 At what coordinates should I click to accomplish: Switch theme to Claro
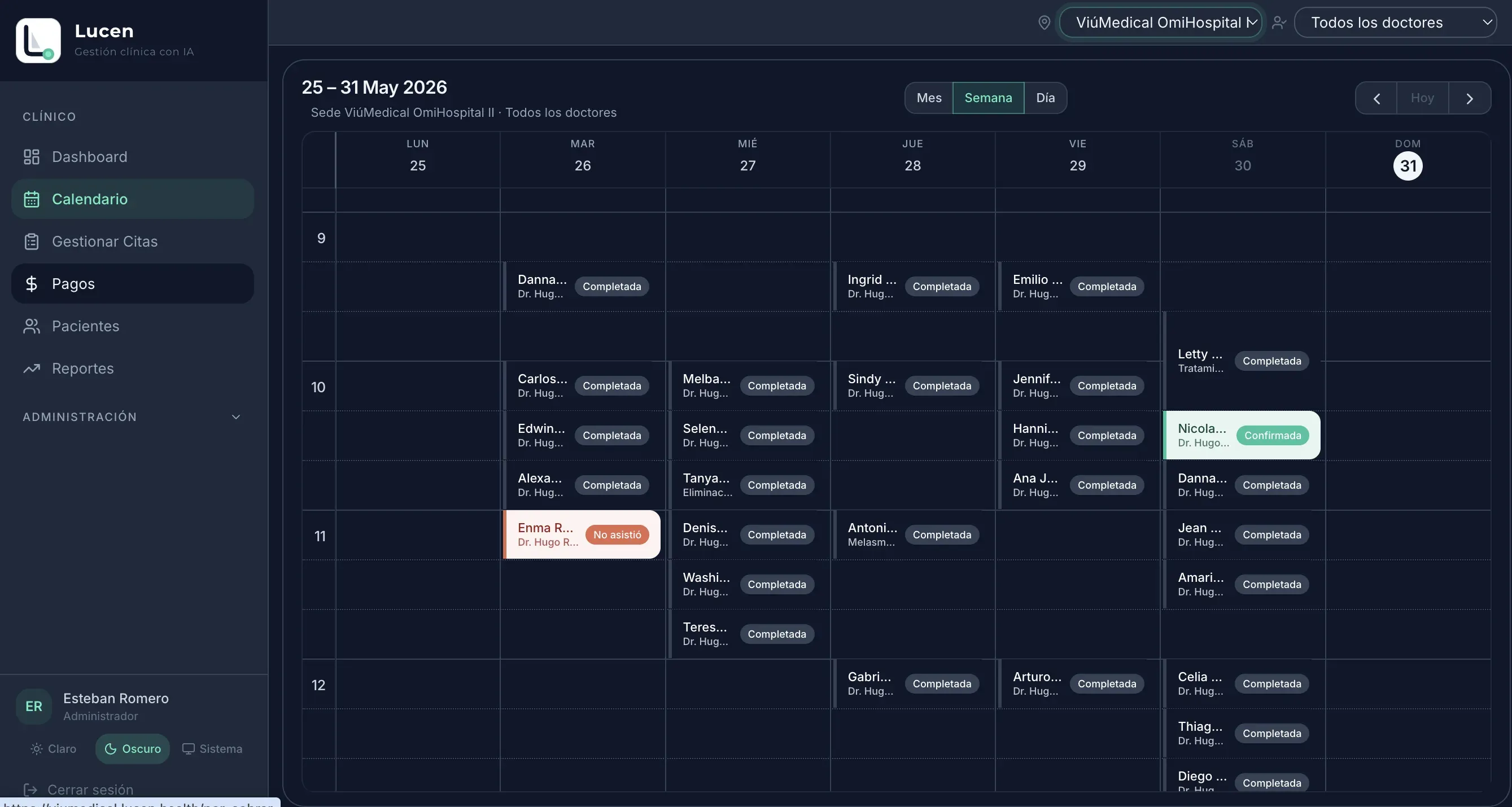coord(54,748)
